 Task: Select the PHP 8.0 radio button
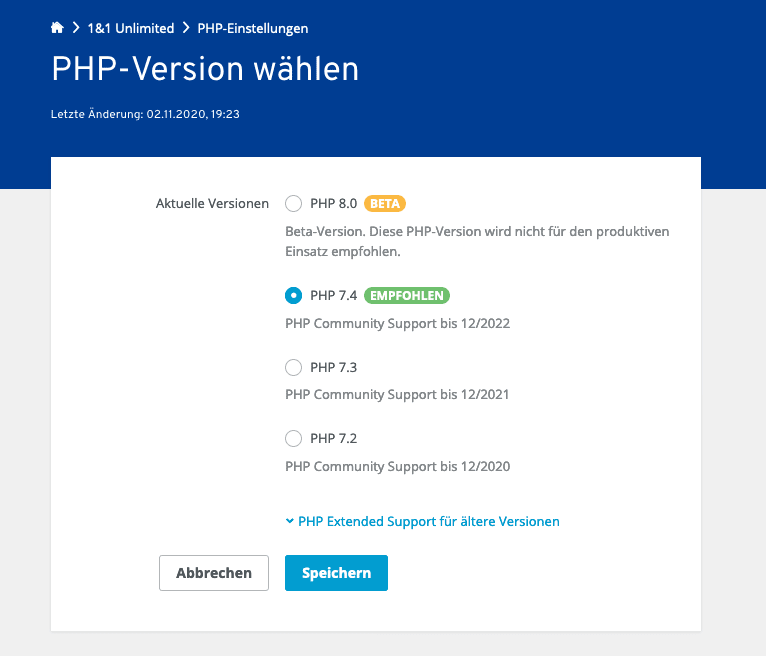294,204
